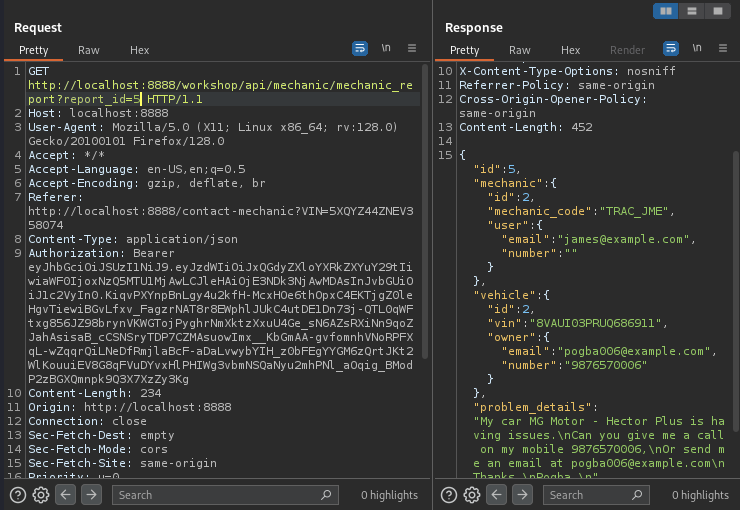Image resolution: width=740 pixels, height=510 pixels.
Task: Click Connection: close header
Action: point(87,421)
